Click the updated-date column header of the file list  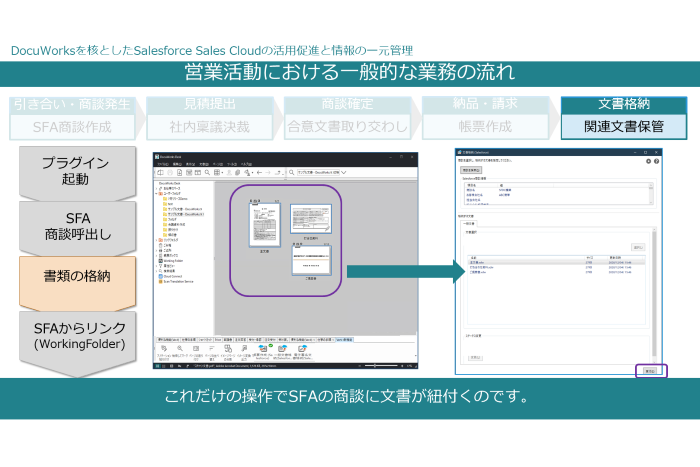625,257
